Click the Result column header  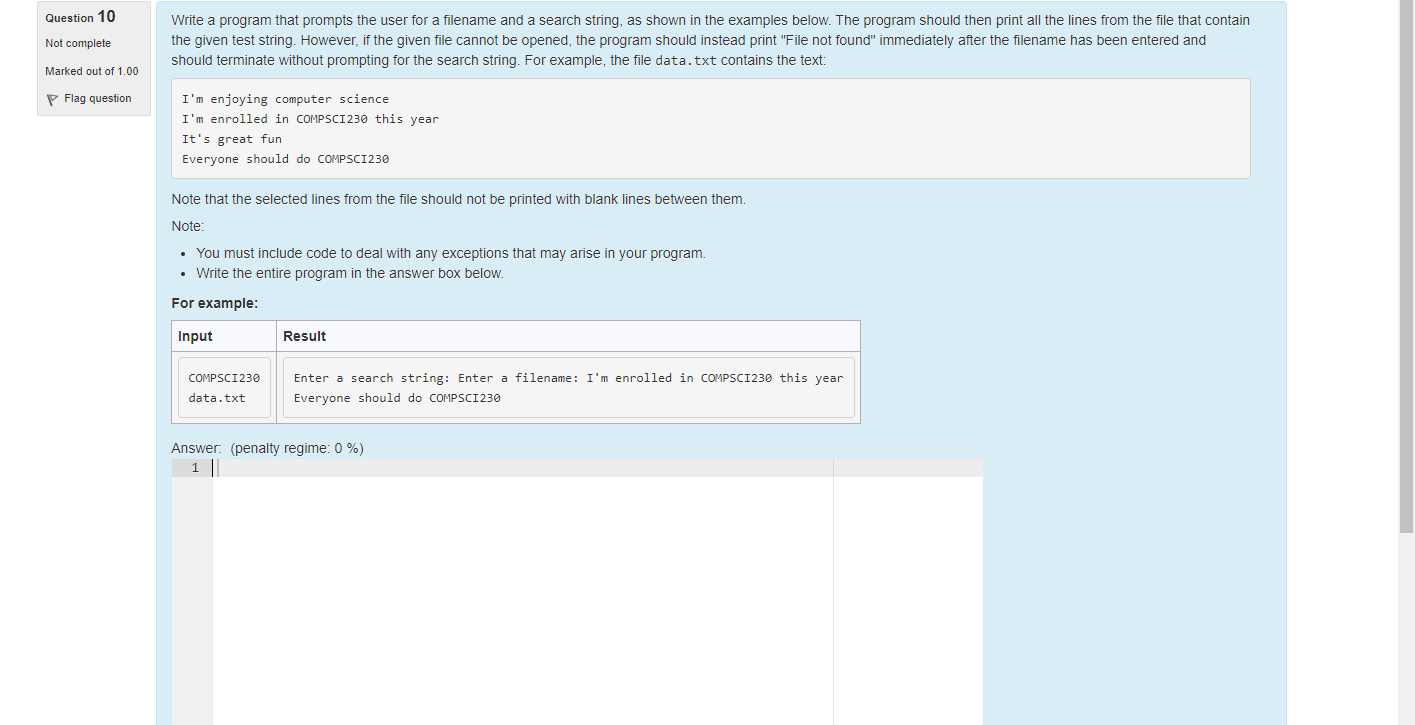point(305,336)
